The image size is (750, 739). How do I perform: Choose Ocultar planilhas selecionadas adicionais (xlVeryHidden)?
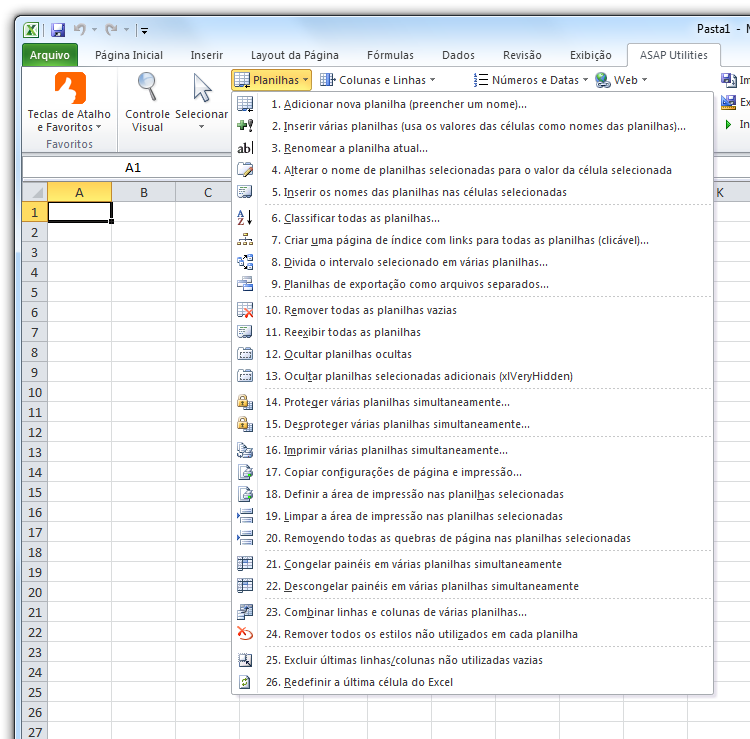pos(472,376)
